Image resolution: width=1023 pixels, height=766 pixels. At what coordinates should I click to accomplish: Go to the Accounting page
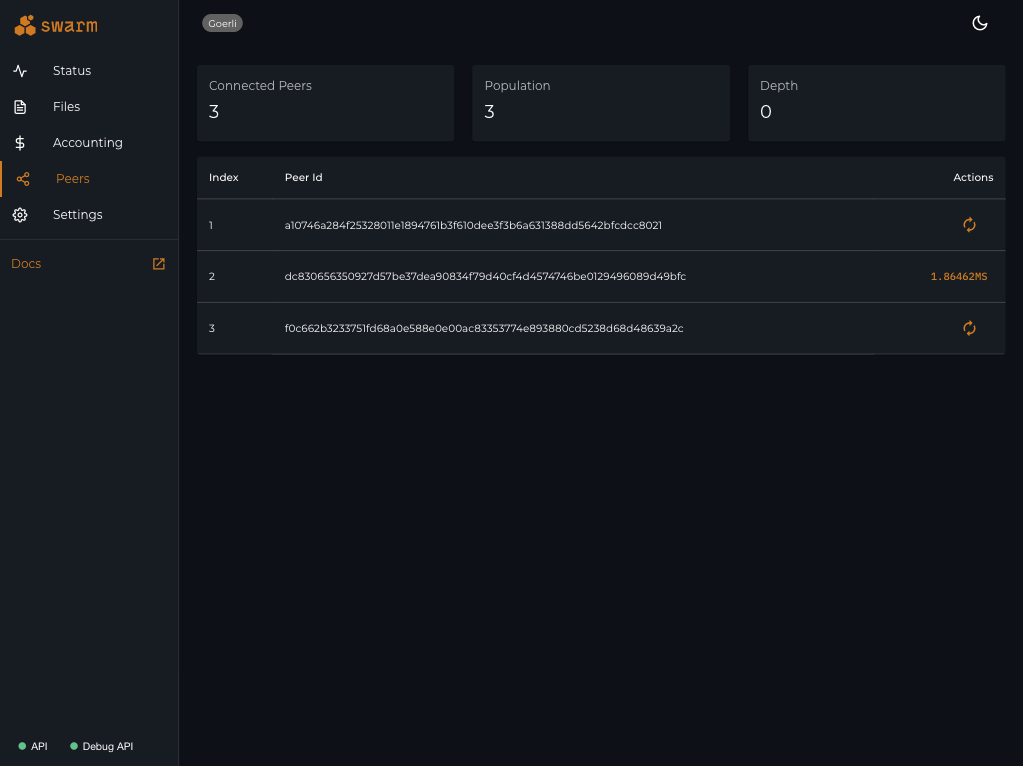(88, 143)
